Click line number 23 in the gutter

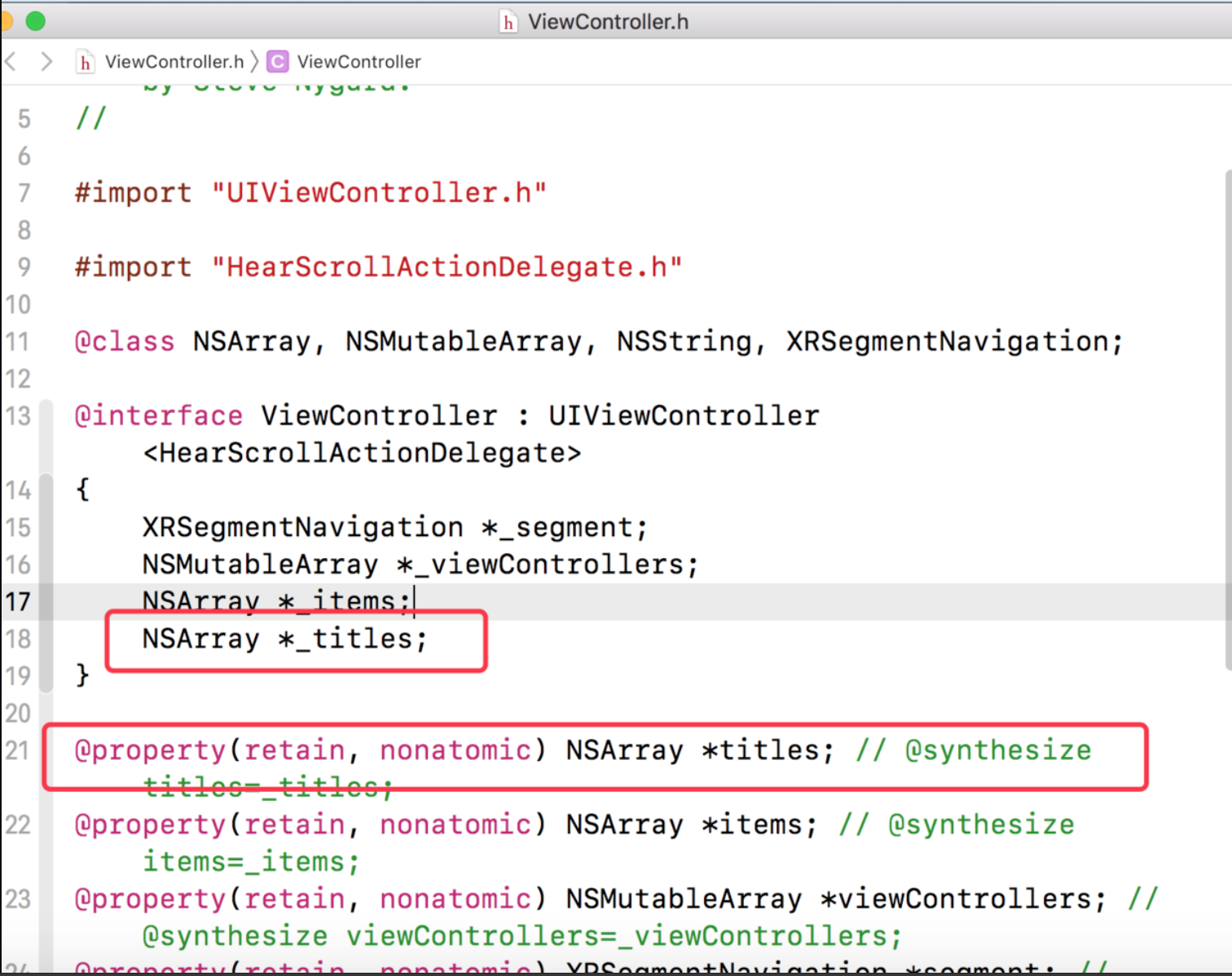(x=18, y=899)
